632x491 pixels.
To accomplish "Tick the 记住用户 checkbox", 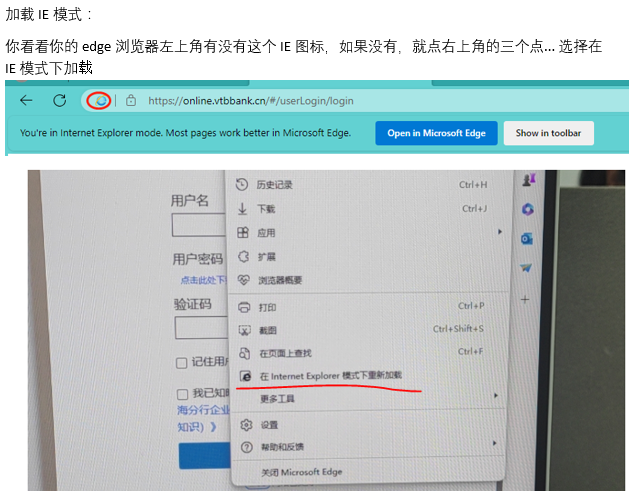I will [x=182, y=362].
